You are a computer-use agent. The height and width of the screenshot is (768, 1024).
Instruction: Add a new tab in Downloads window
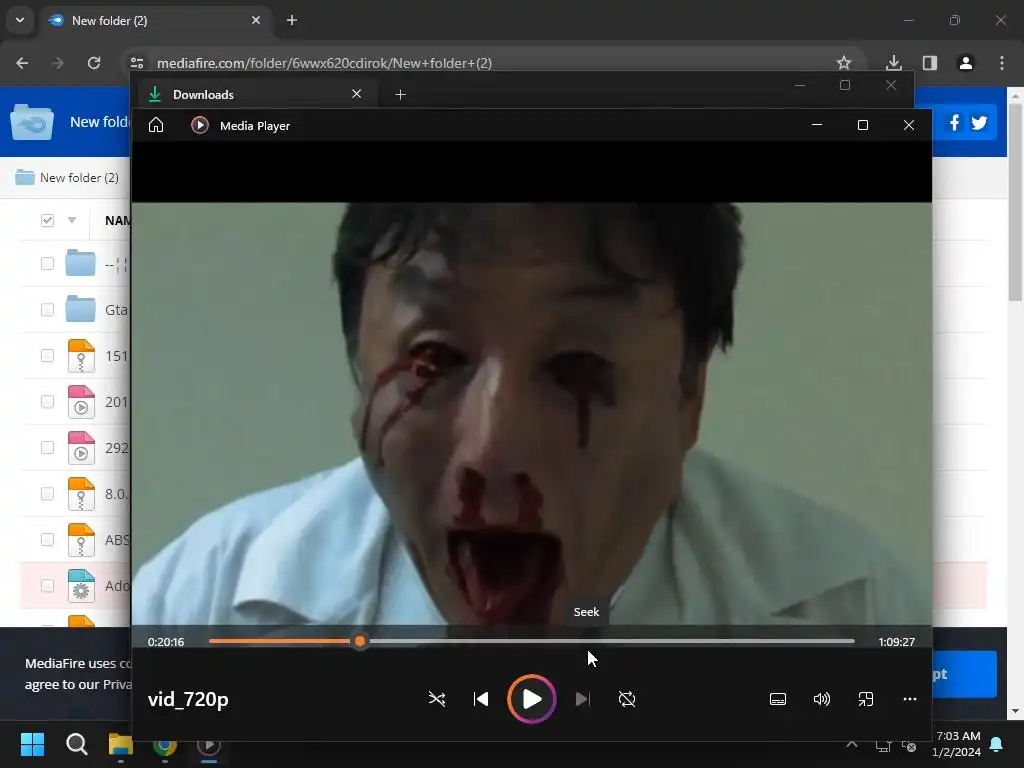[x=400, y=95]
